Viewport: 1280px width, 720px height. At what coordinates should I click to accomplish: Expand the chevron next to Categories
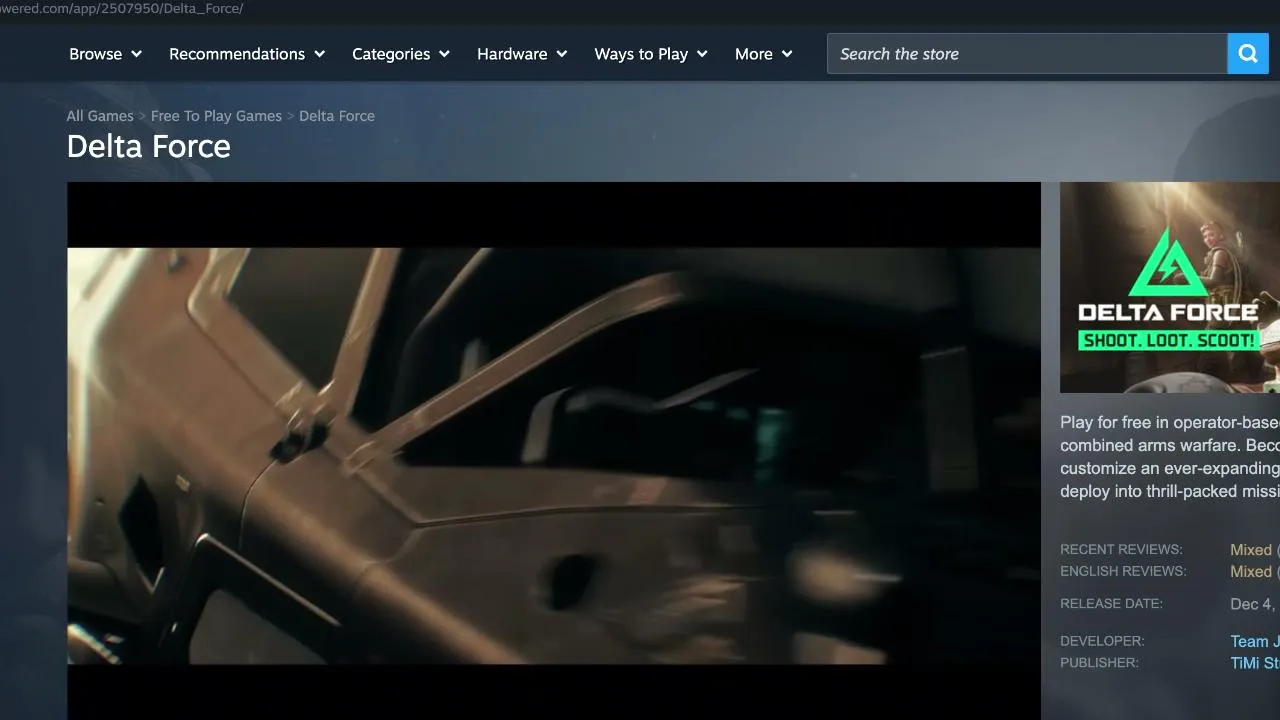pyautogui.click(x=444, y=54)
